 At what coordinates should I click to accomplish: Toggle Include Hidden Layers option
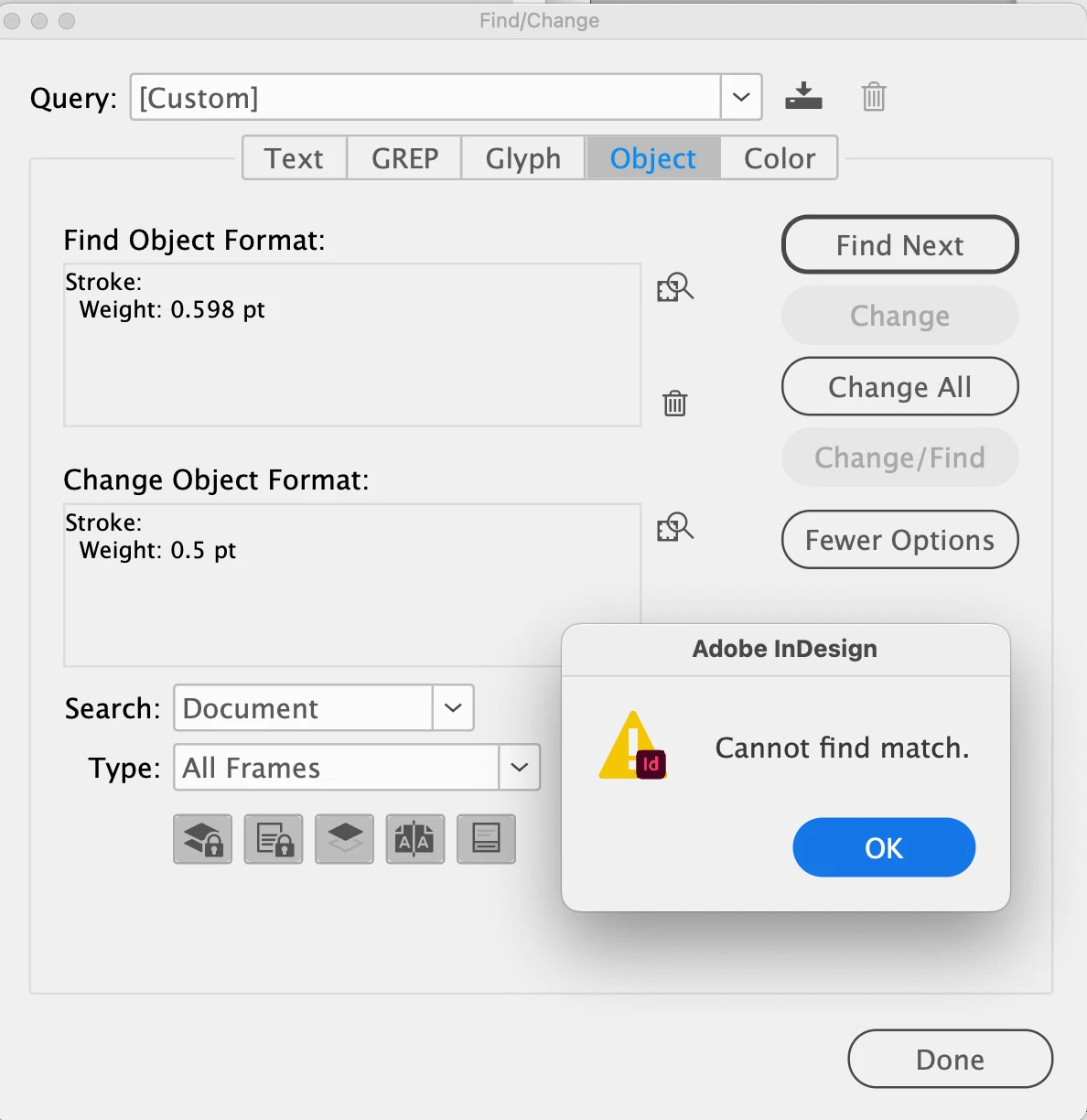pos(344,839)
